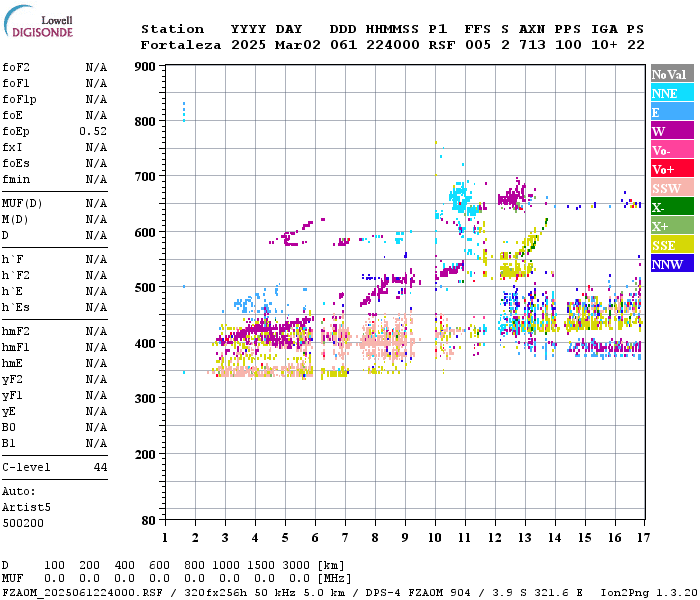This screenshot has height=600, width=700.
Task: Select the Vo+ red legend swatch
Action: [x=672, y=169]
